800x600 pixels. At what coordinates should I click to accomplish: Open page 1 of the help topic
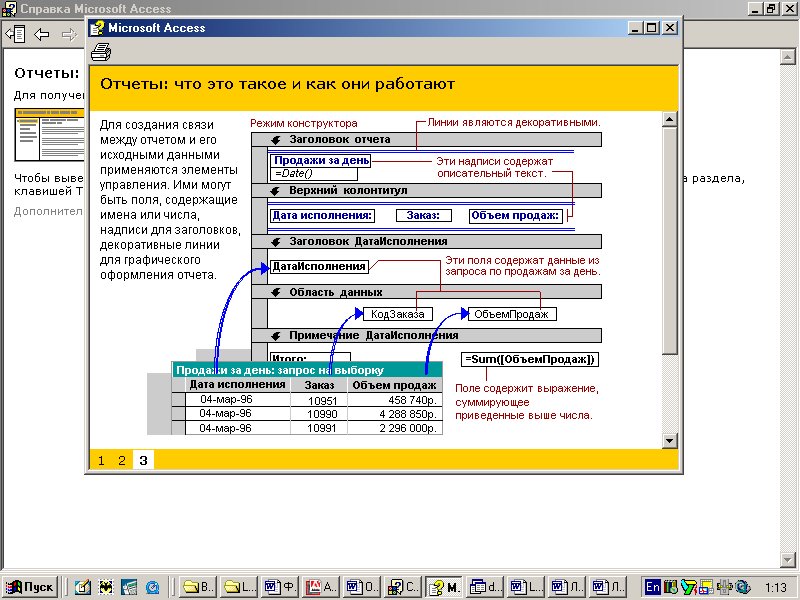tap(101, 461)
